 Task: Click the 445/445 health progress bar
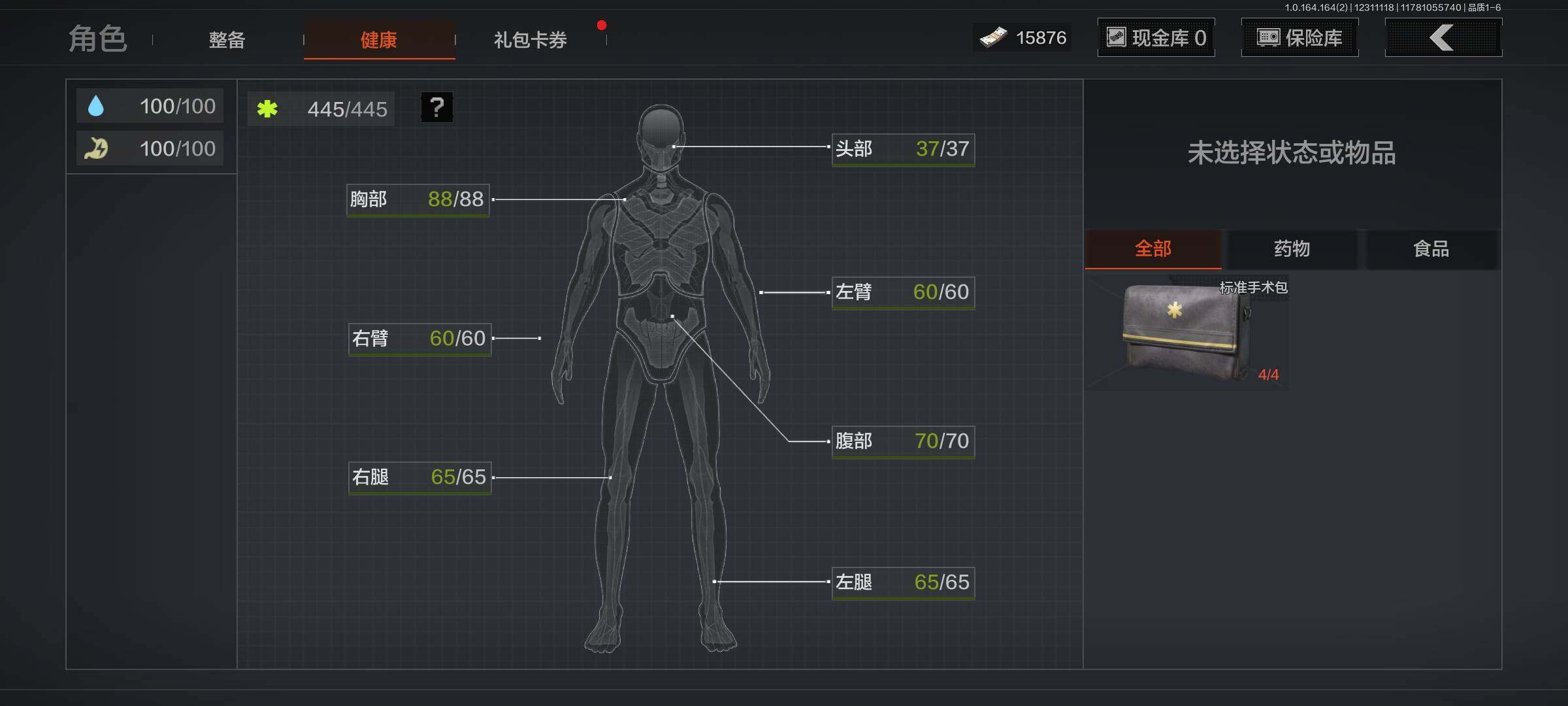tap(320, 109)
